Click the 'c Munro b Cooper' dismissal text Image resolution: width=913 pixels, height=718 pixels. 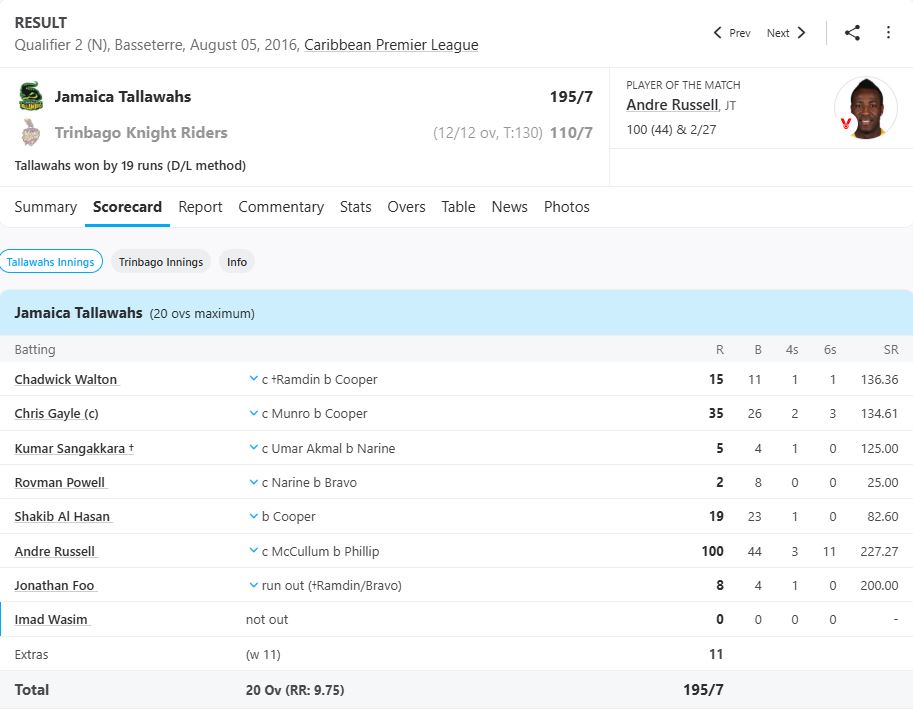pyautogui.click(x=314, y=413)
